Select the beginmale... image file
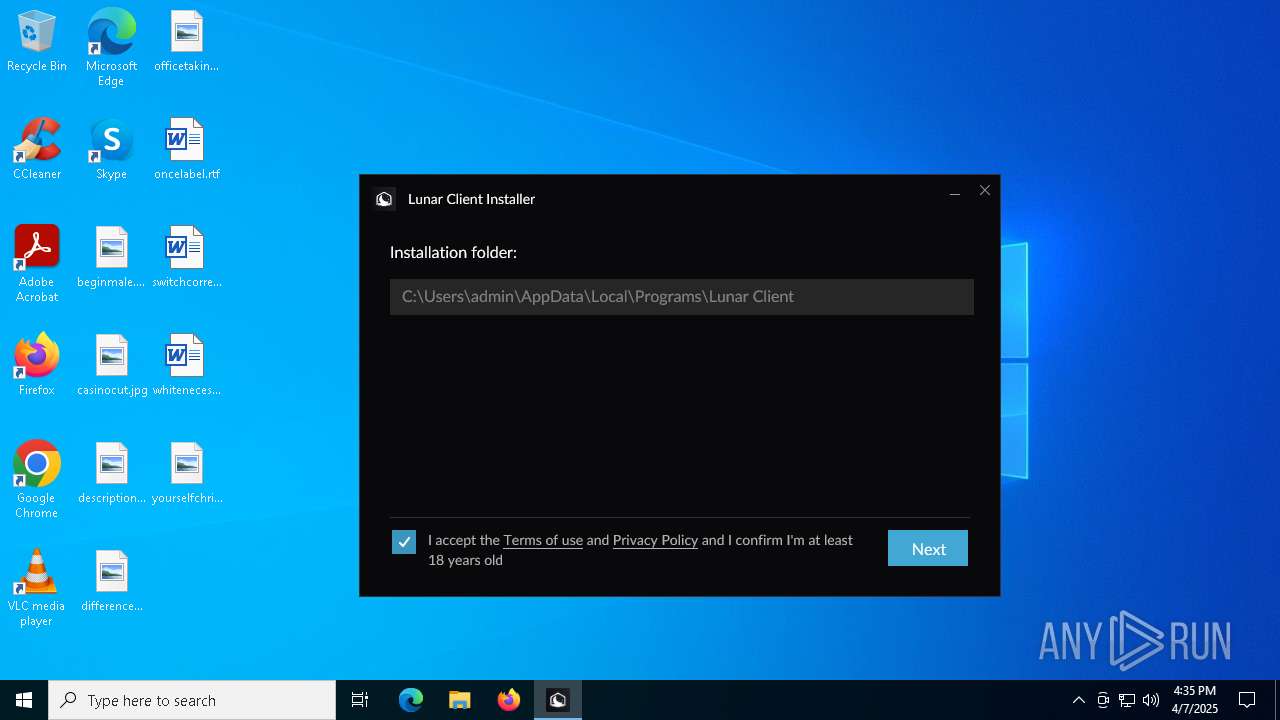 pyautogui.click(x=111, y=258)
